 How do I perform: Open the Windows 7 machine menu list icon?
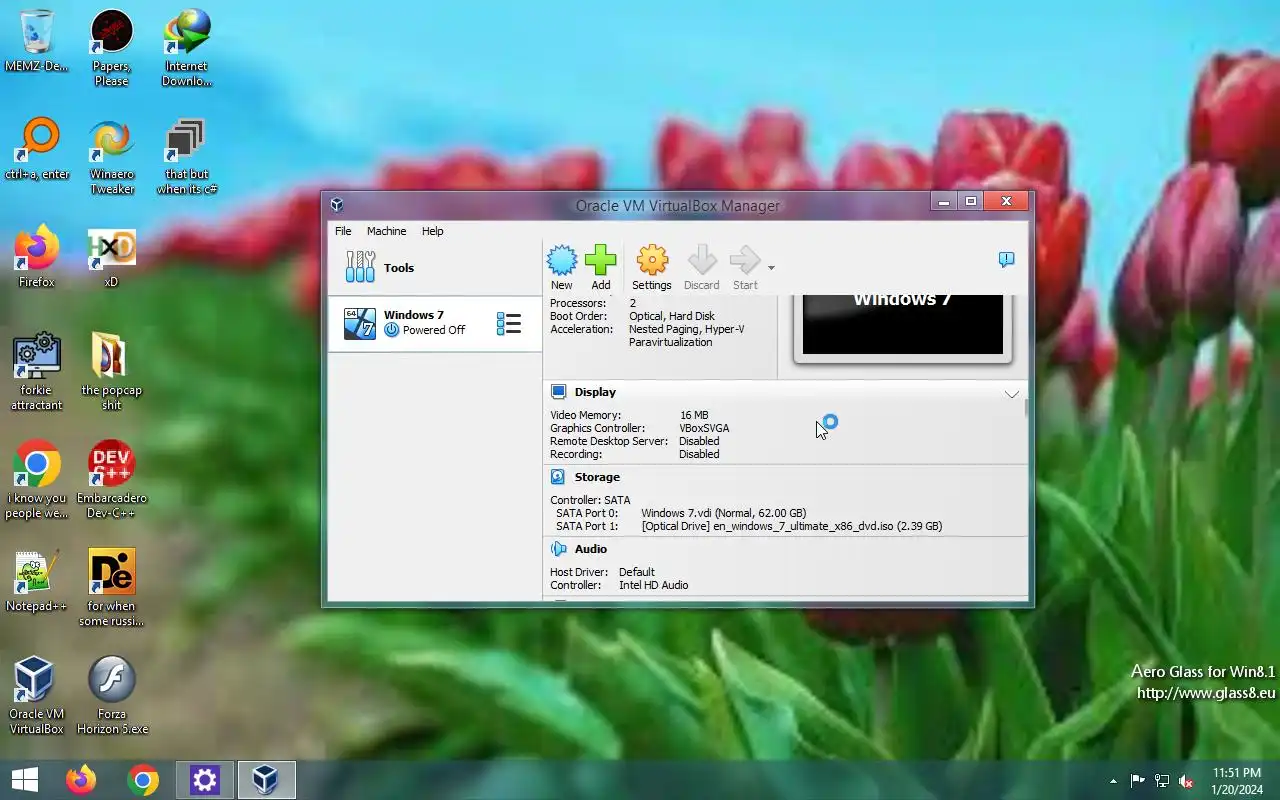[x=509, y=323]
